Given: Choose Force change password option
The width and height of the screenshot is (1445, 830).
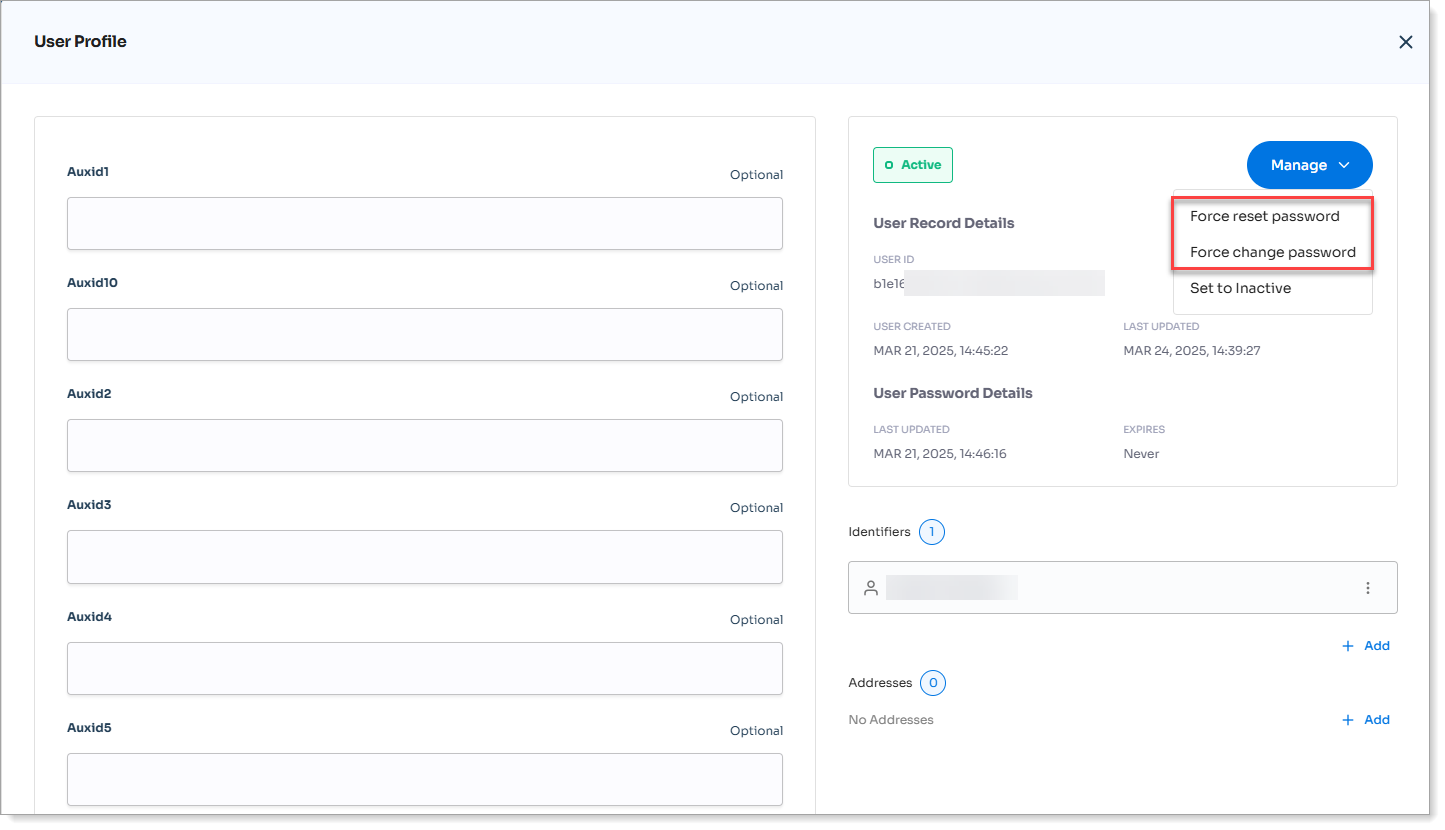Looking at the screenshot, I should click(x=1272, y=252).
